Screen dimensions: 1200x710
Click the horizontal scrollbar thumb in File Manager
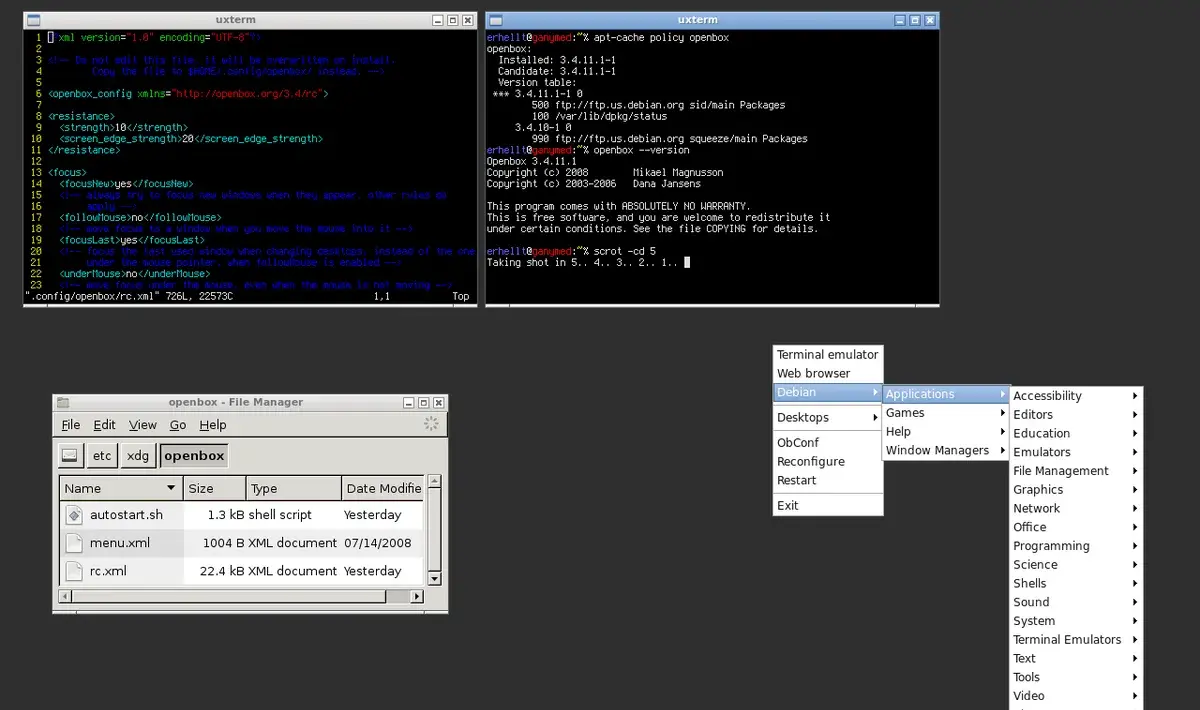[228, 596]
